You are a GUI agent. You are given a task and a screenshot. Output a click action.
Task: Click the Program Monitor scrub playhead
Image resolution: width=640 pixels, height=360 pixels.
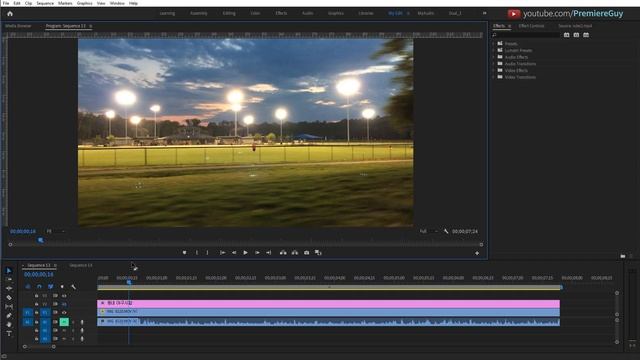coord(40,240)
